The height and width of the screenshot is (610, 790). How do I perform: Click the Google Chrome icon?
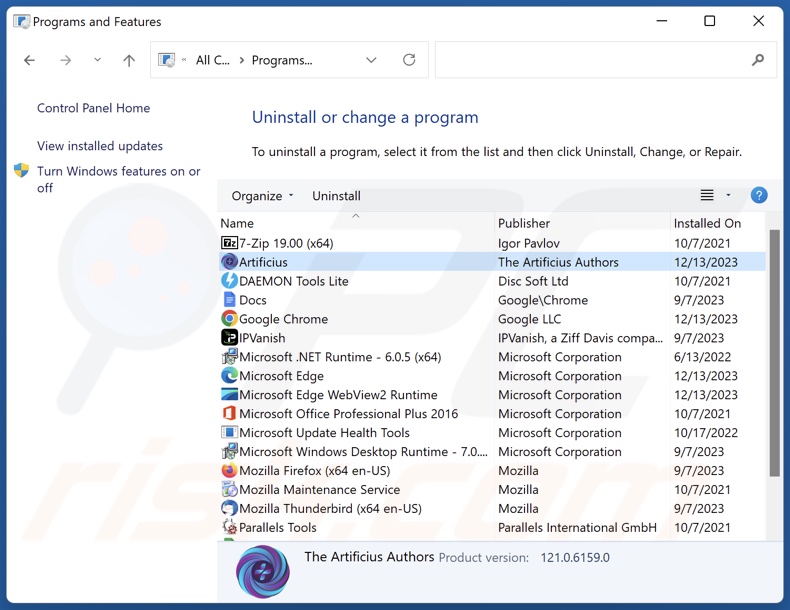229,318
